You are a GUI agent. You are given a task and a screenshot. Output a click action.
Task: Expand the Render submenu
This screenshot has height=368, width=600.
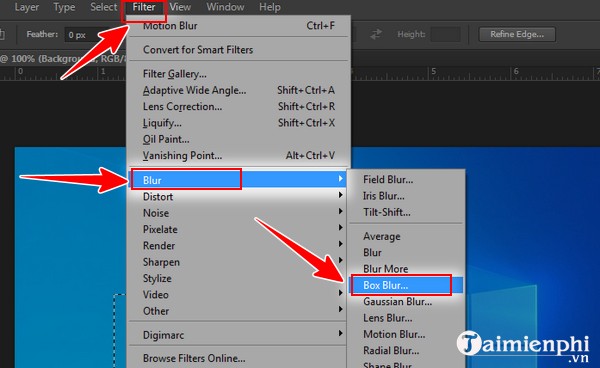click(238, 246)
